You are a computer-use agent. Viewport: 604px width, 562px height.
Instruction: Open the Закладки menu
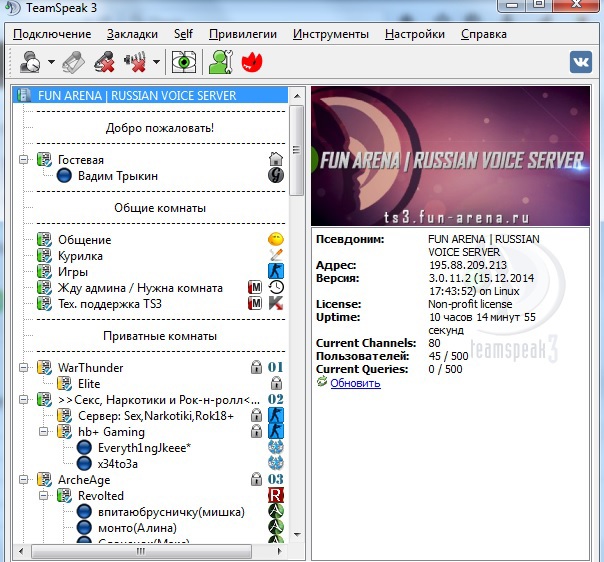click(132, 34)
